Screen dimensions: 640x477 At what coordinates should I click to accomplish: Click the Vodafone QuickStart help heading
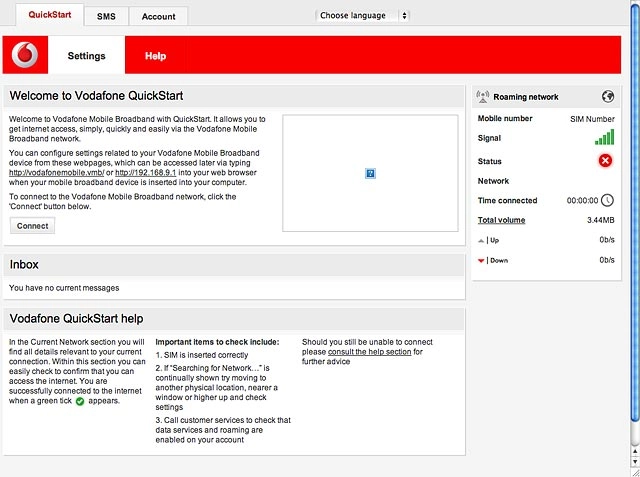pos(76,319)
